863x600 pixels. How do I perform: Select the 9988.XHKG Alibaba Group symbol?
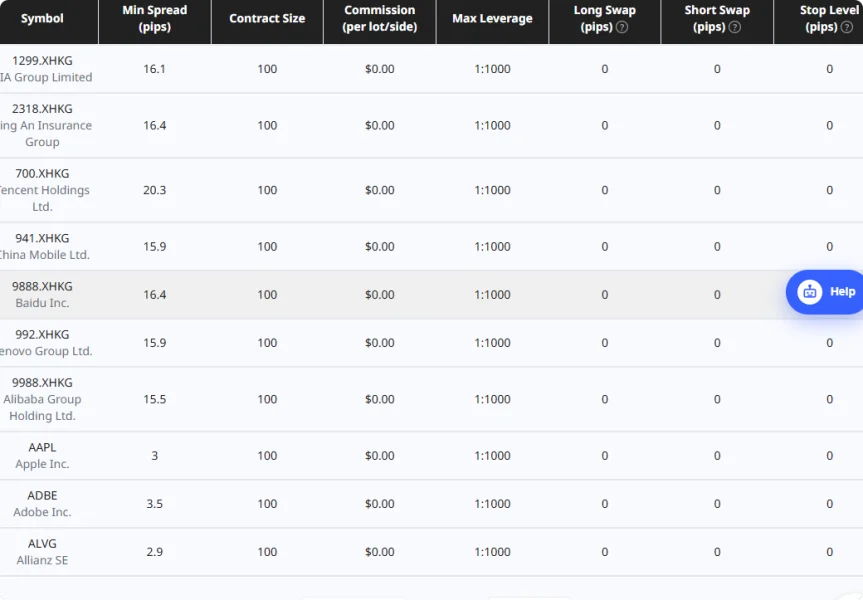click(42, 399)
